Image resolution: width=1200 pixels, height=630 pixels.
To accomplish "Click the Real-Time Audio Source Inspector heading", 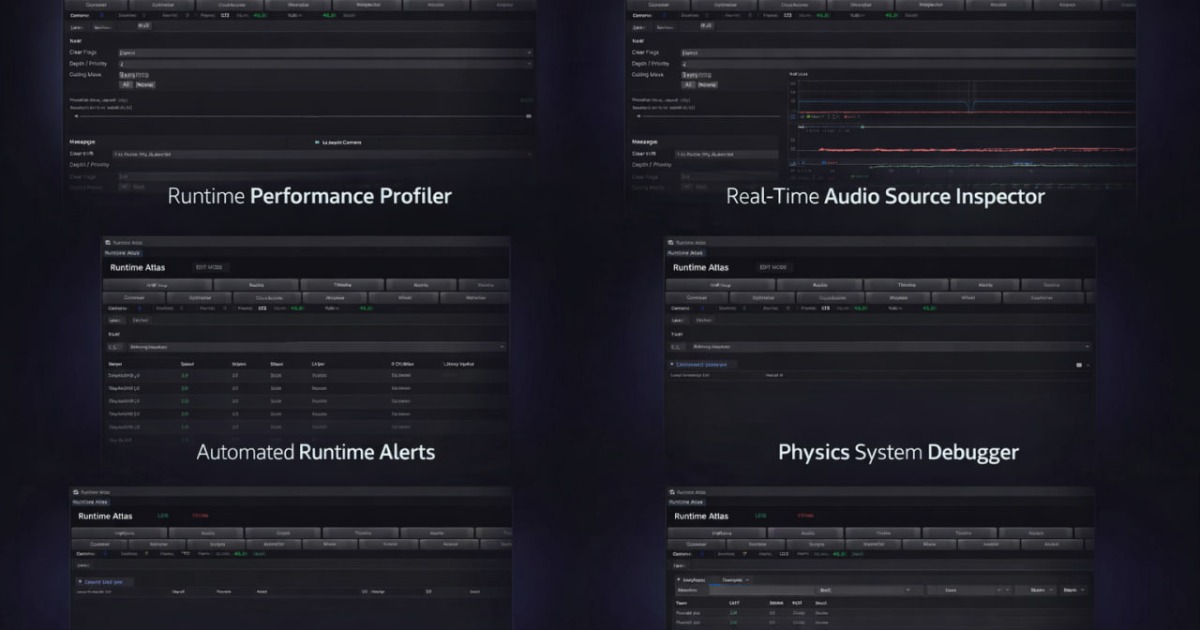I will point(885,197).
